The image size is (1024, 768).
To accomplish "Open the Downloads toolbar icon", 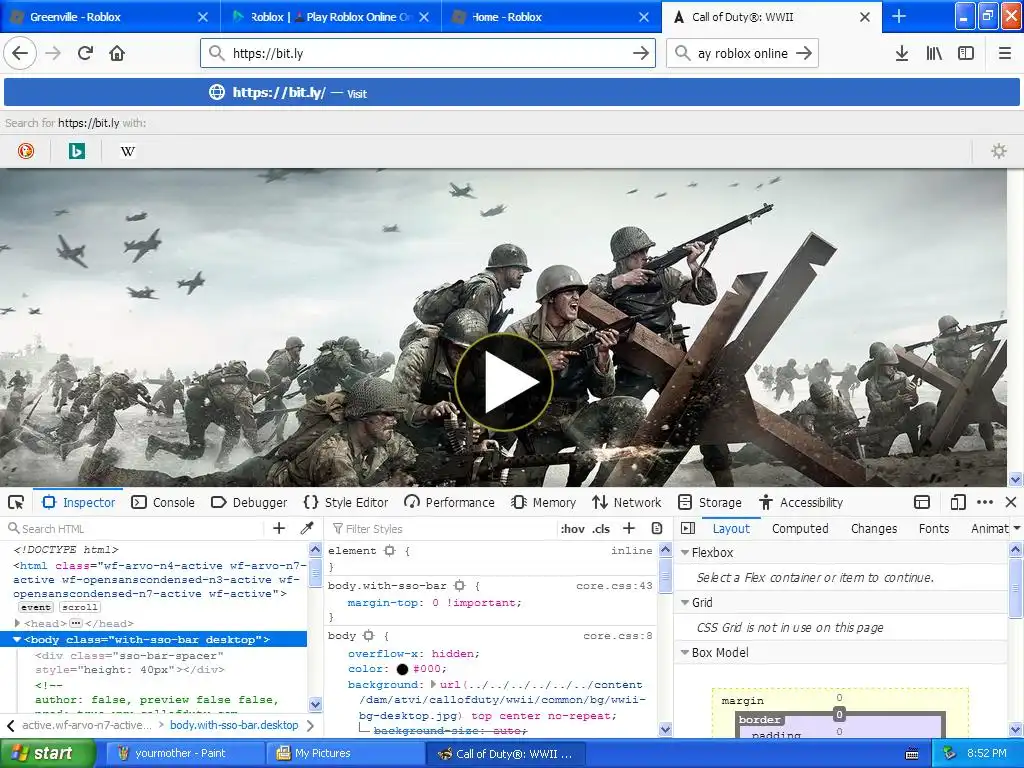I will tap(902, 53).
